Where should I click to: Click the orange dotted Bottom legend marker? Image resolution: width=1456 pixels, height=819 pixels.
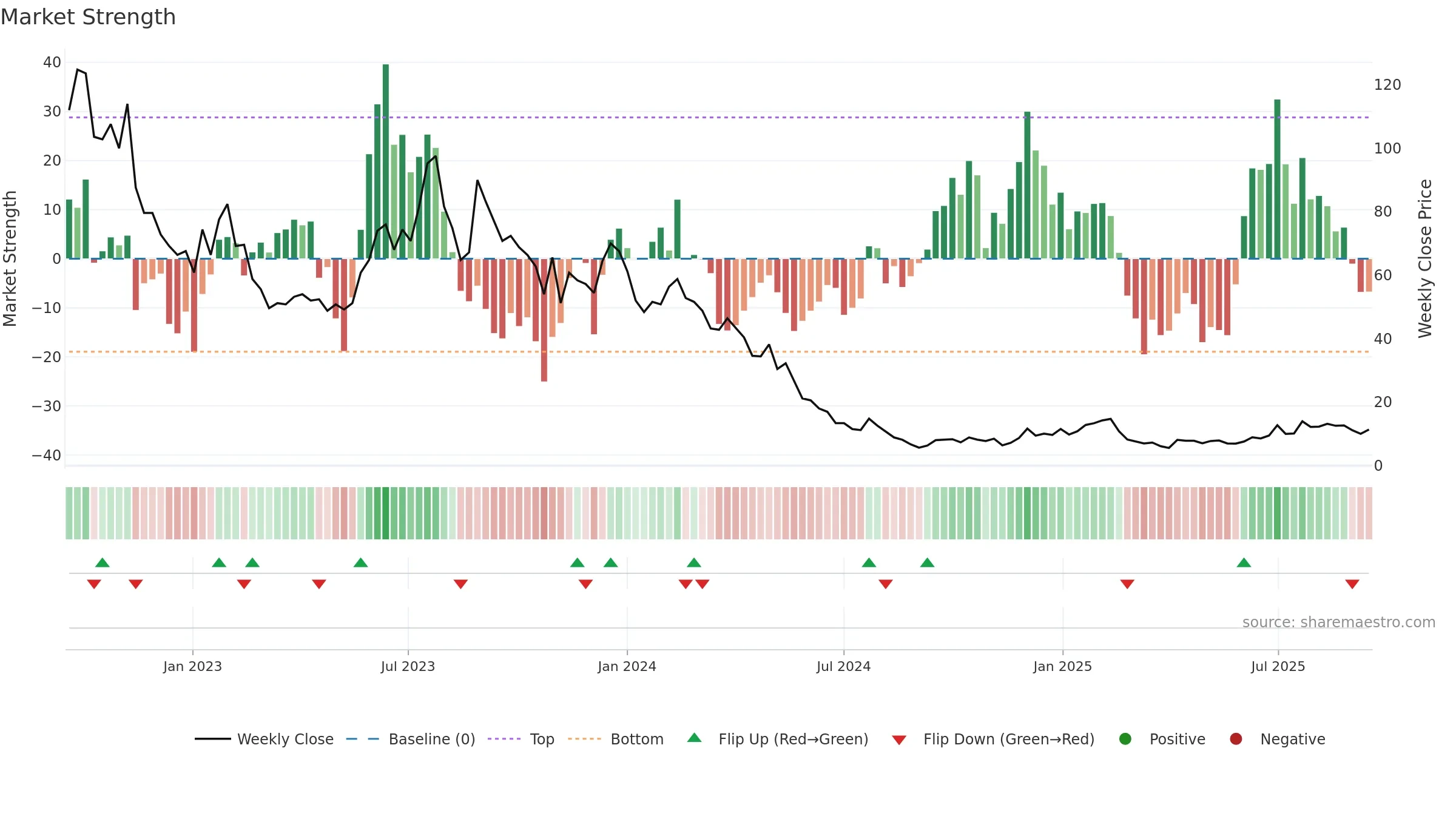(584, 739)
